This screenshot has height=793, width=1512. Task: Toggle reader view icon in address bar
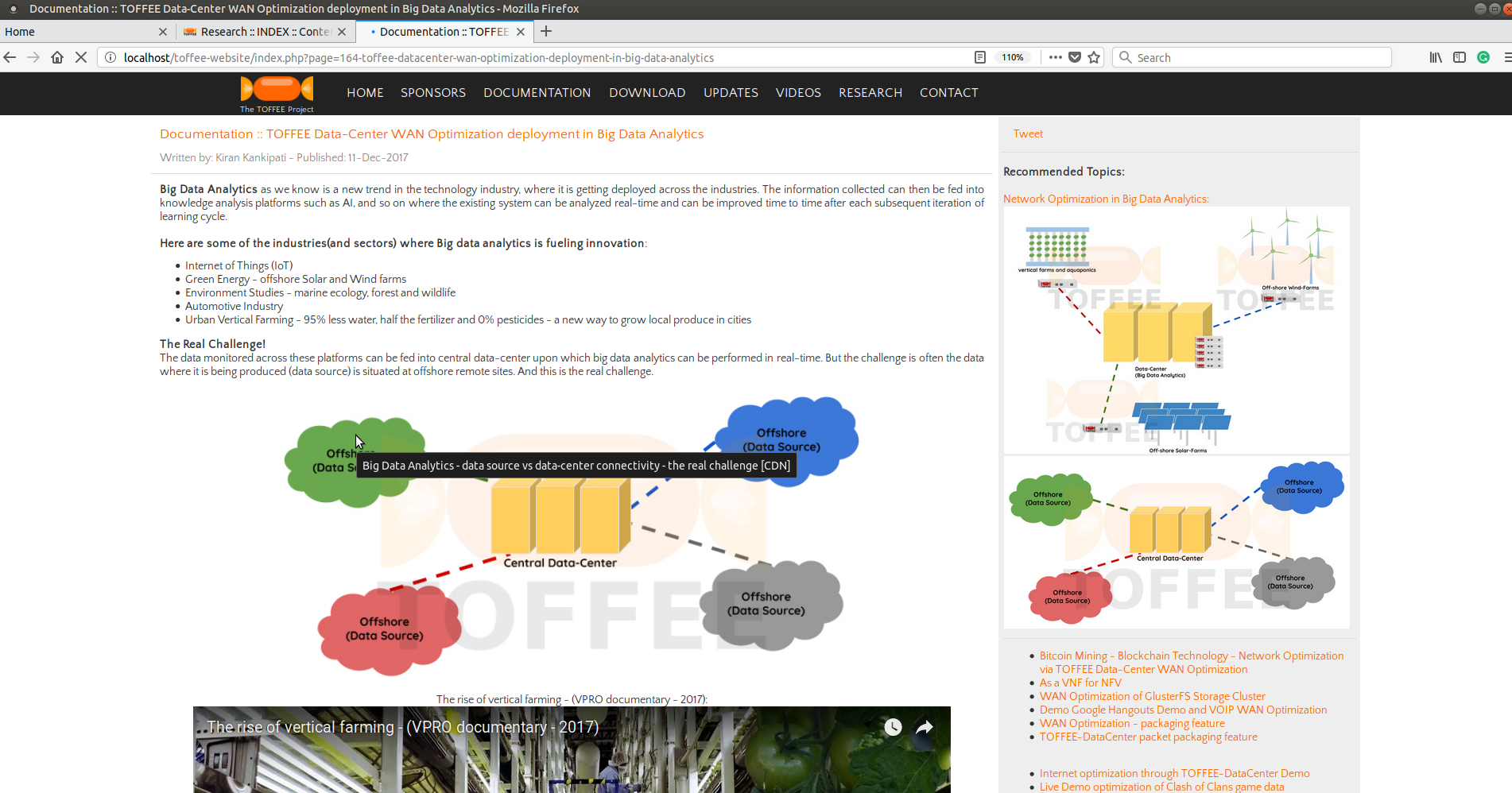980,57
